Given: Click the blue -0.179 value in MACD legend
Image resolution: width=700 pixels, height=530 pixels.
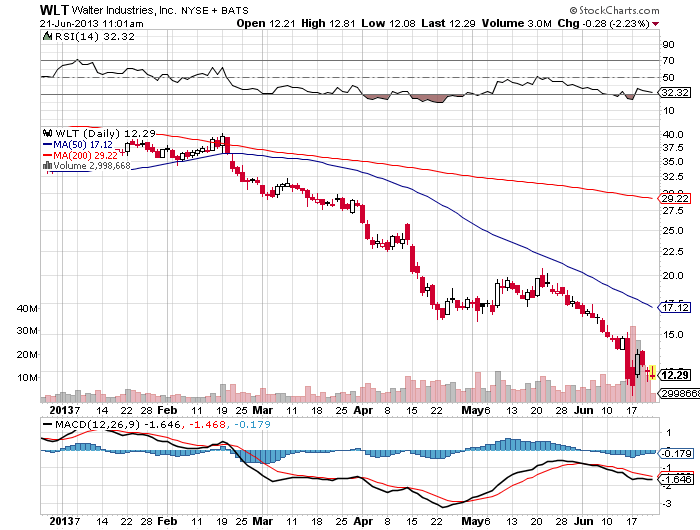Looking at the screenshot, I should tap(252, 424).
